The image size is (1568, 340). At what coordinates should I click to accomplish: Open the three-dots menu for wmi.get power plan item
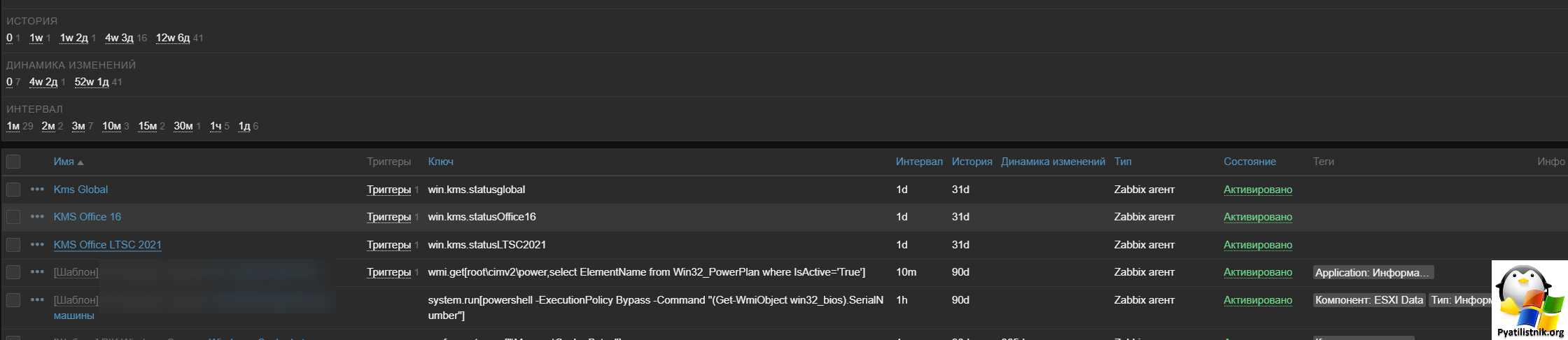tap(37, 272)
